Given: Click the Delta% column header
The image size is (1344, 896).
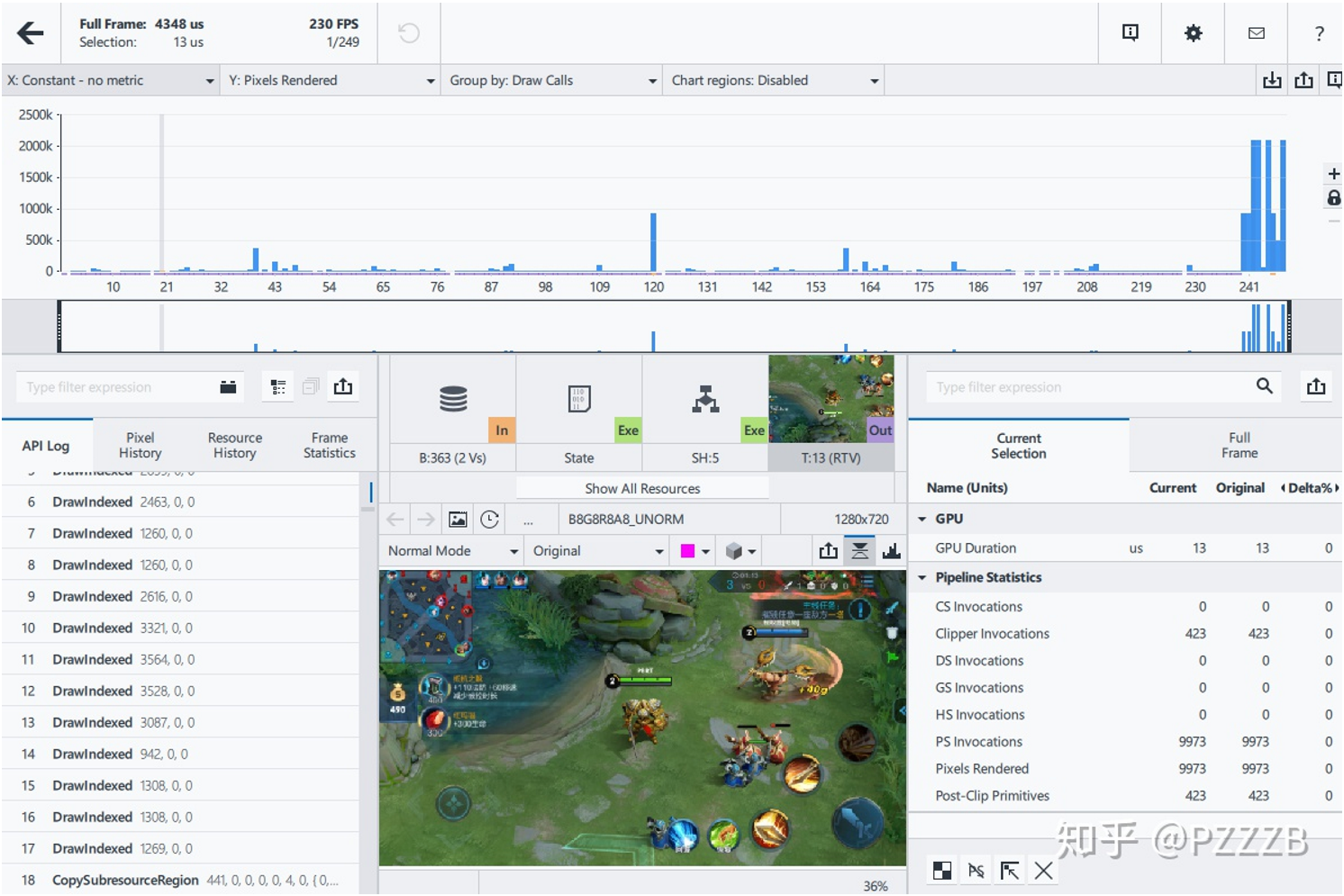Looking at the screenshot, I should [x=1310, y=488].
